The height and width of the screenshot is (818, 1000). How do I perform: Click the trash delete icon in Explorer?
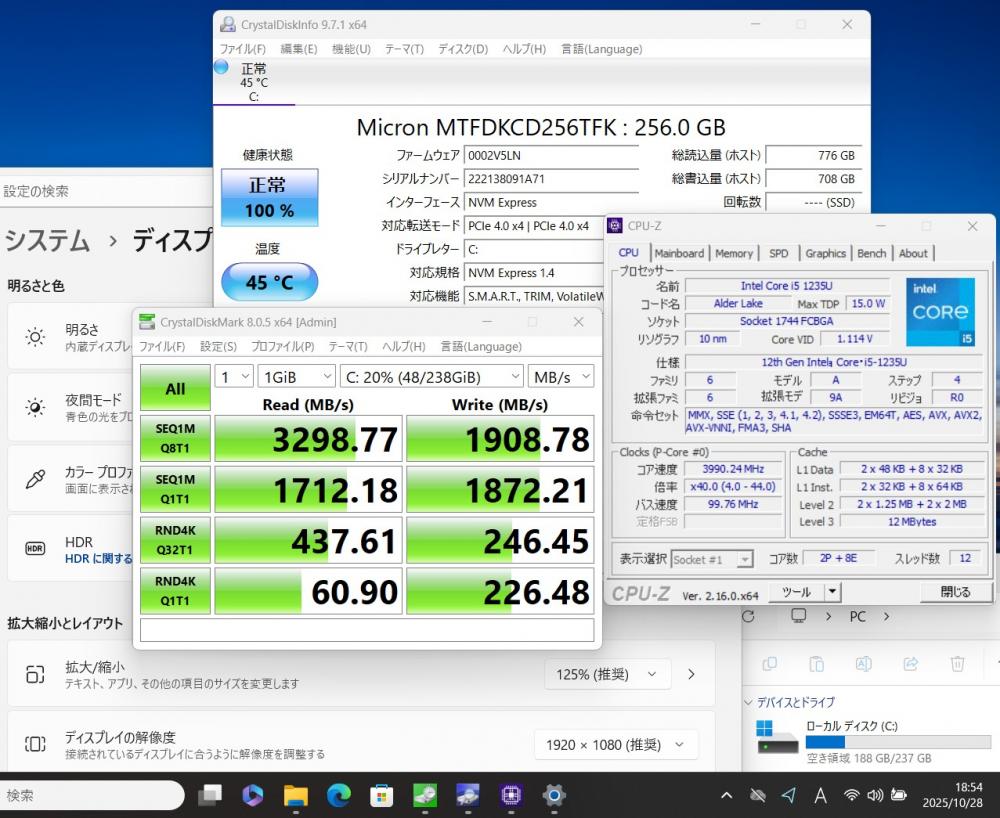pos(957,664)
